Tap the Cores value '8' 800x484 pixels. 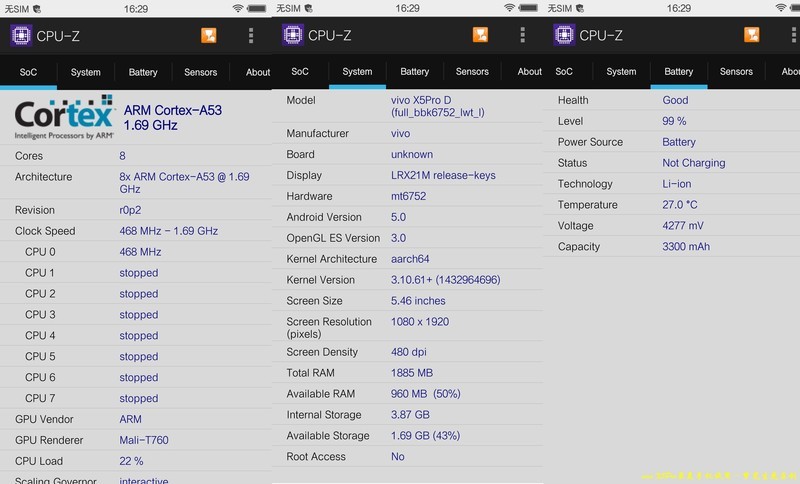pos(122,156)
